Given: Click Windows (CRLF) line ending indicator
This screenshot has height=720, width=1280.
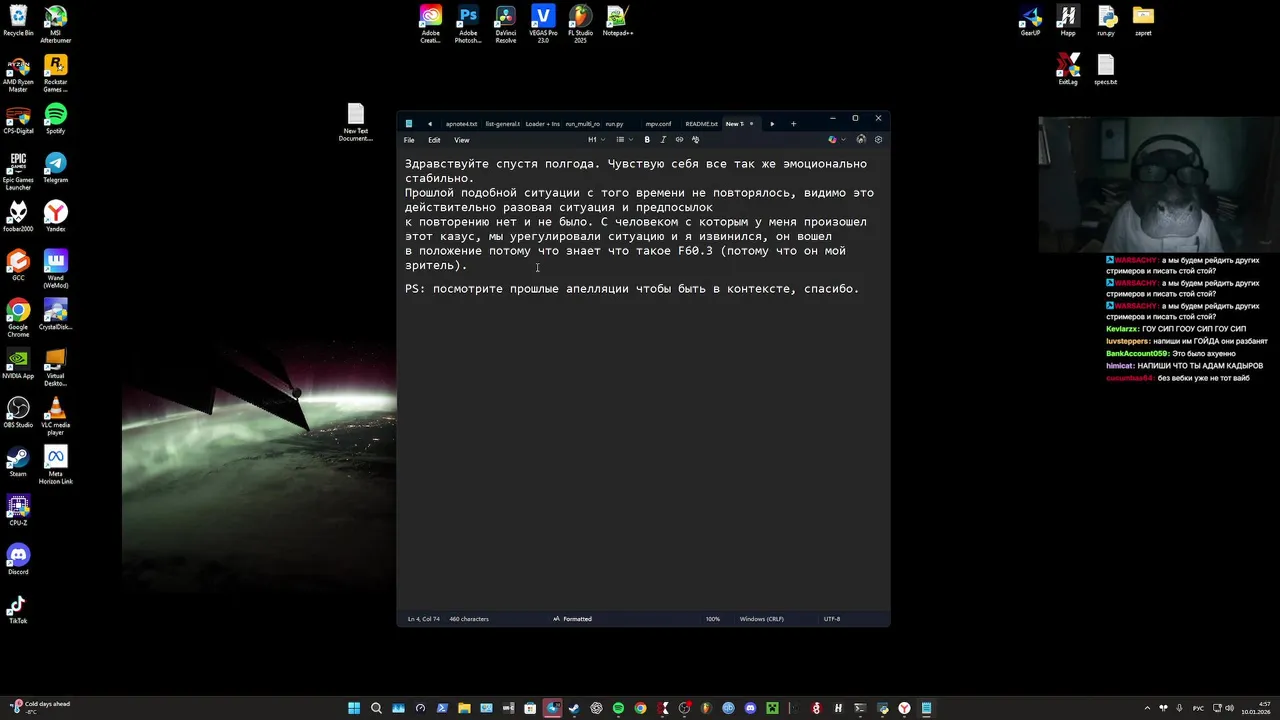Looking at the screenshot, I should (x=761, y=619).
